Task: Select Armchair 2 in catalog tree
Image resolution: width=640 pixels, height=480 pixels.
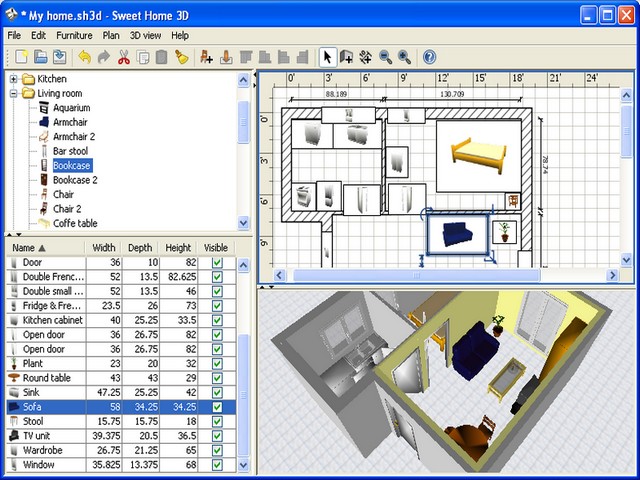Action: tap(74, 137)
